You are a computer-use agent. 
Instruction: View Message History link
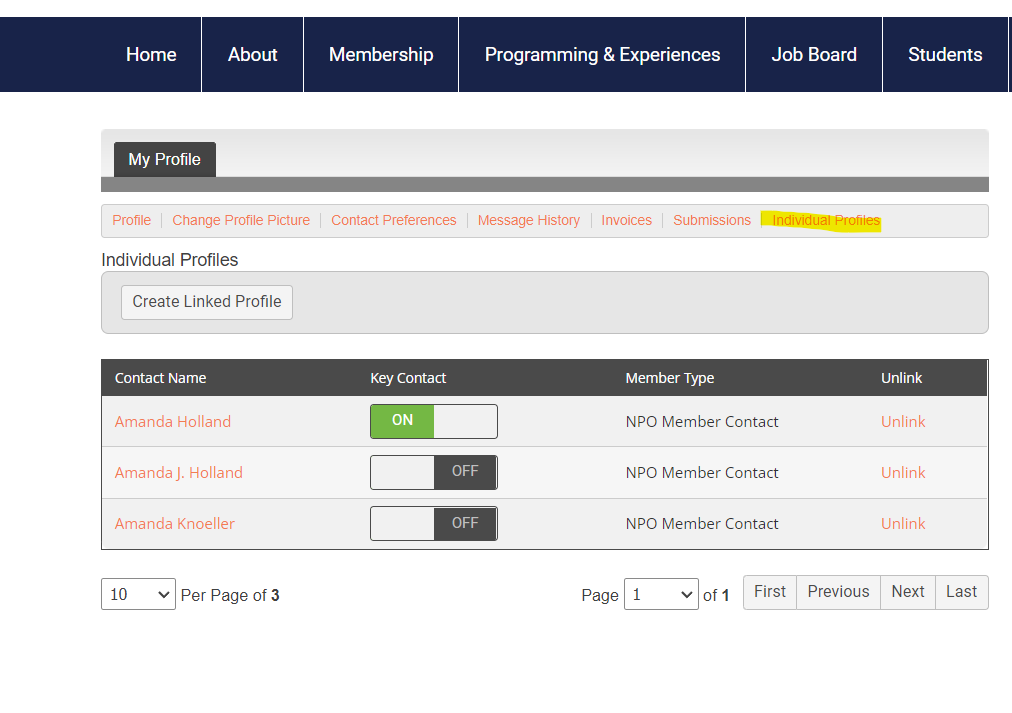pyautogui.click(x=529, y=221)
